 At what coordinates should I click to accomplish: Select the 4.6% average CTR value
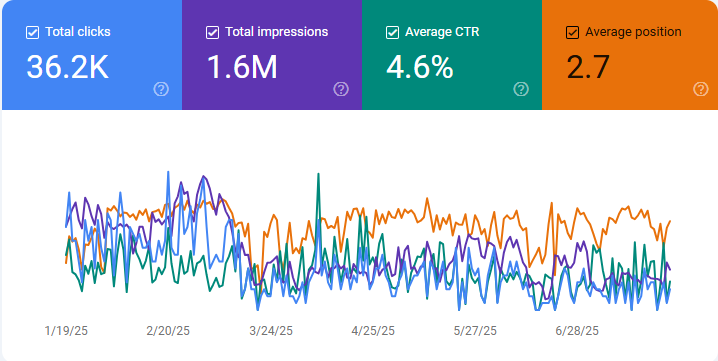tap(419, 67)
